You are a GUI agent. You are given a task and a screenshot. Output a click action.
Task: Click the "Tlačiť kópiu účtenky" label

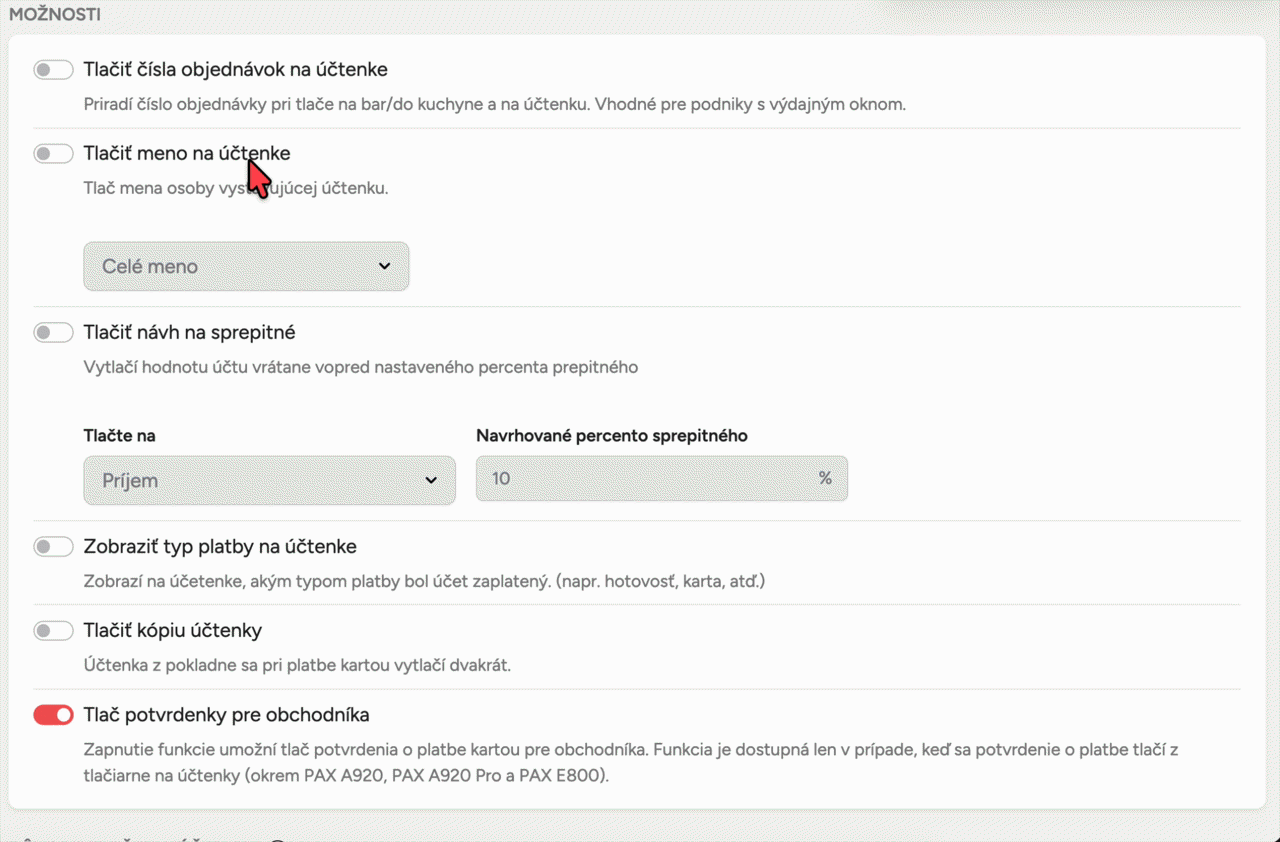[173, 631]
